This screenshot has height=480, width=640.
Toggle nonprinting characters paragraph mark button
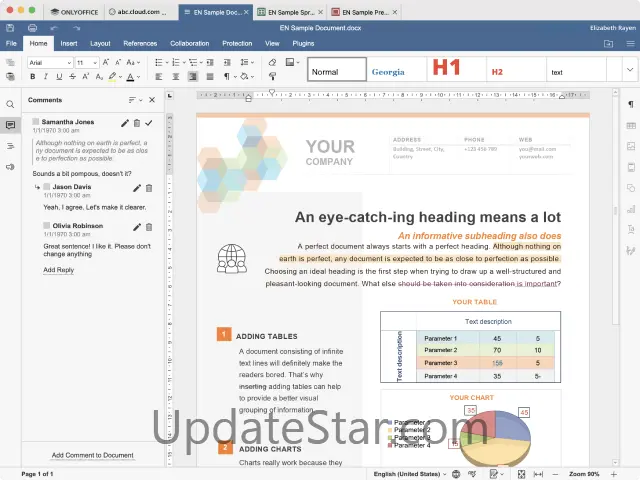click(227, 76)
